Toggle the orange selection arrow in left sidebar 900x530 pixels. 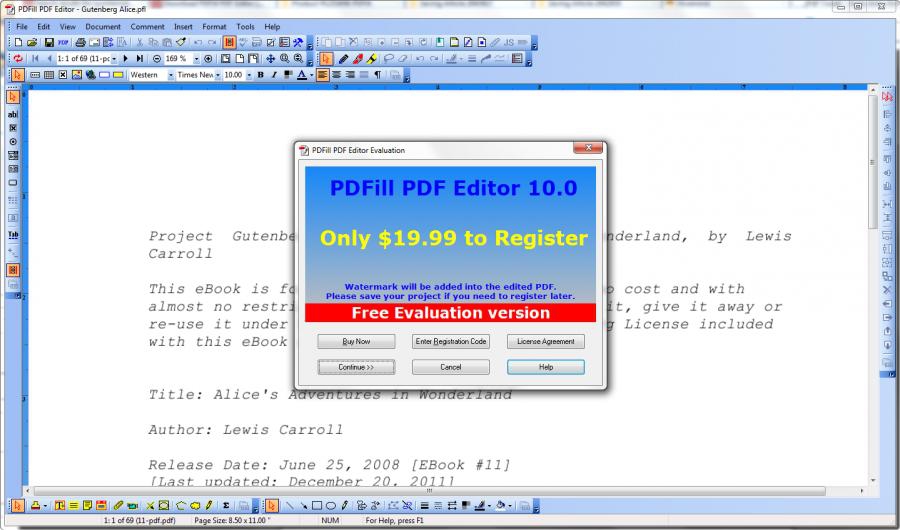click(13, 97)
